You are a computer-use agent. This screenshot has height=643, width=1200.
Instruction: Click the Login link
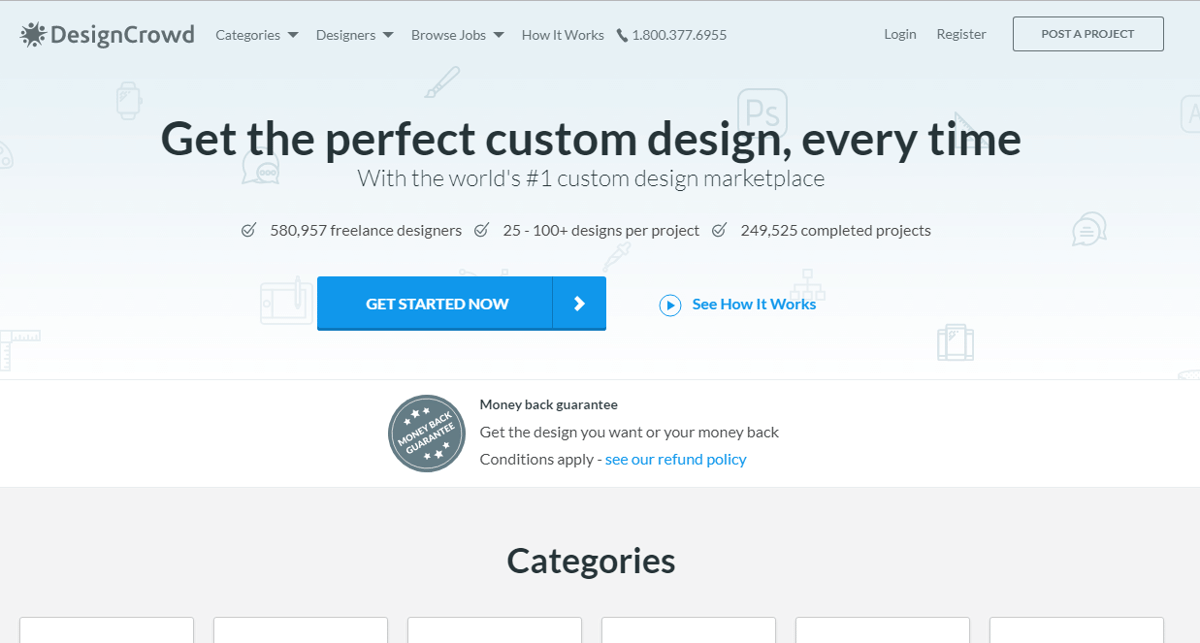tap(899, 34)
